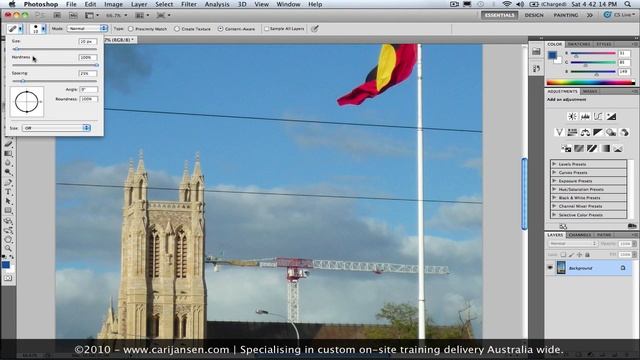The image size is (640, 360).
Task: Switch to the Channels tab
Action: click(x=580, y=235)
